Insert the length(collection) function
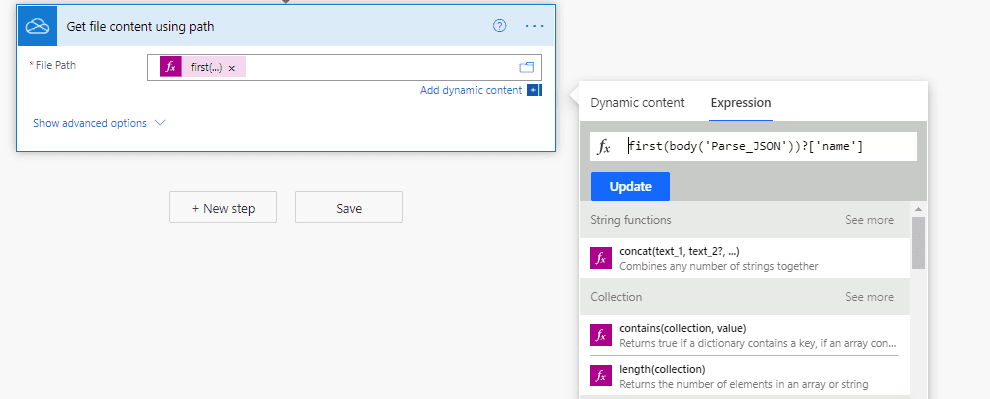Screen dimensions: 990x399 tap(745, 376)
